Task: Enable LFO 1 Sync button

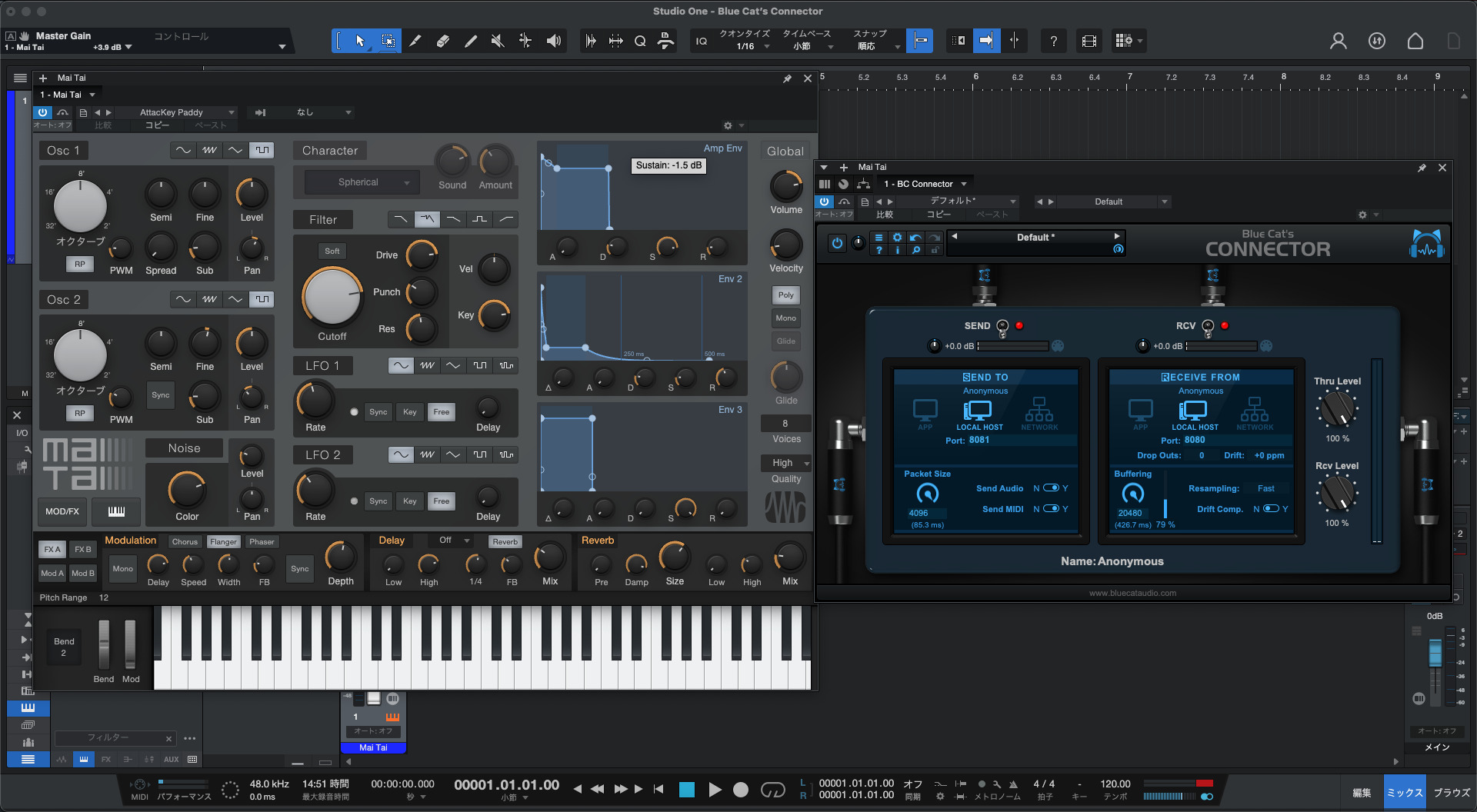Action: (x=378, y=412)
